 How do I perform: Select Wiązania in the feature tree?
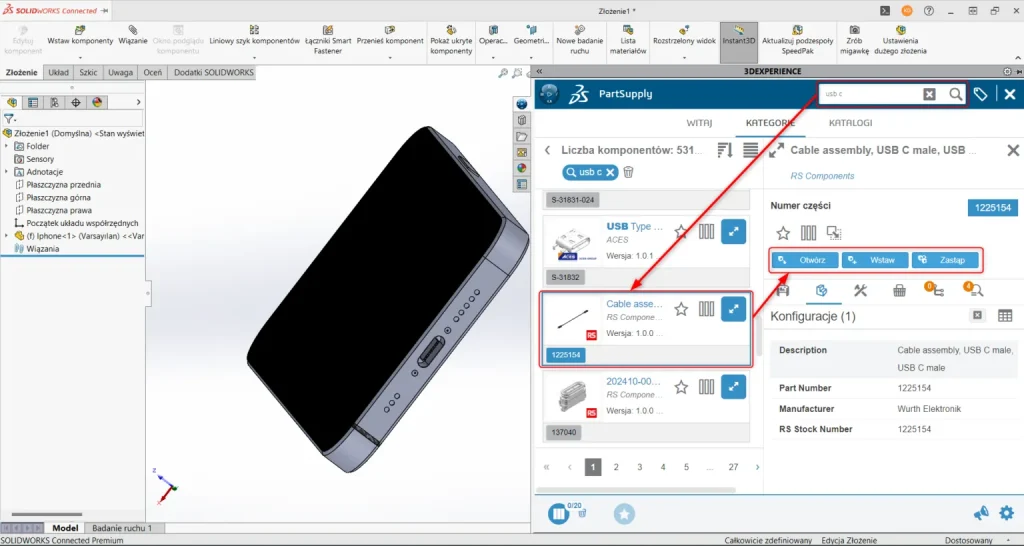tap(42, 249)
